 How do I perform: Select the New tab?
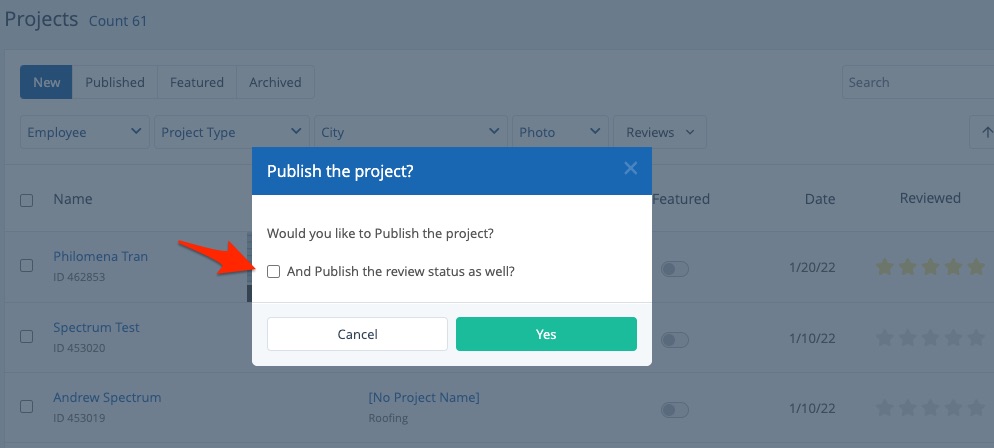click(47, 82)
